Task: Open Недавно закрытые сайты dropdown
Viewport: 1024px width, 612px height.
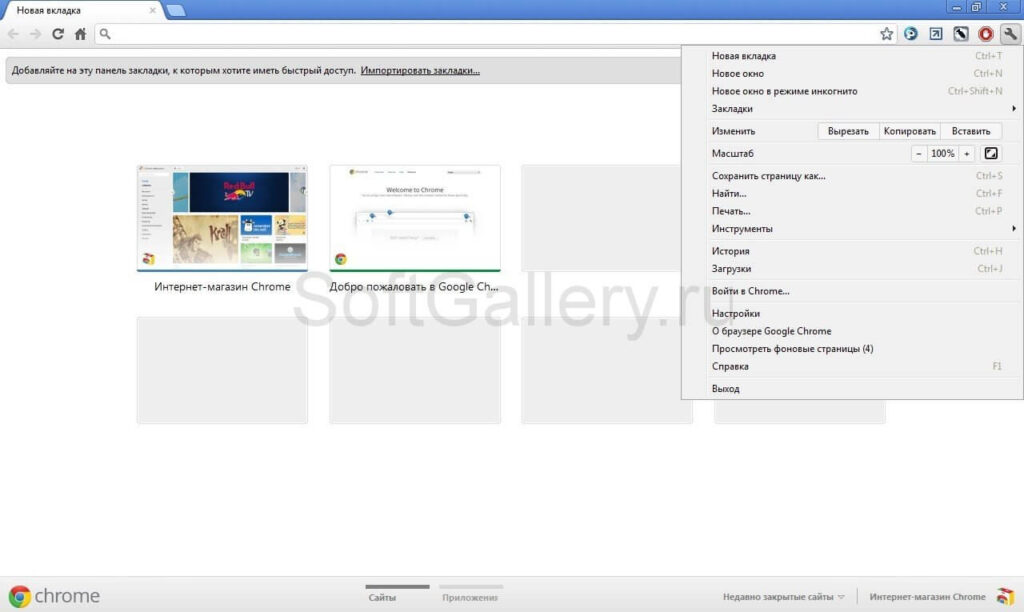Action: click(x=784, y=597)
